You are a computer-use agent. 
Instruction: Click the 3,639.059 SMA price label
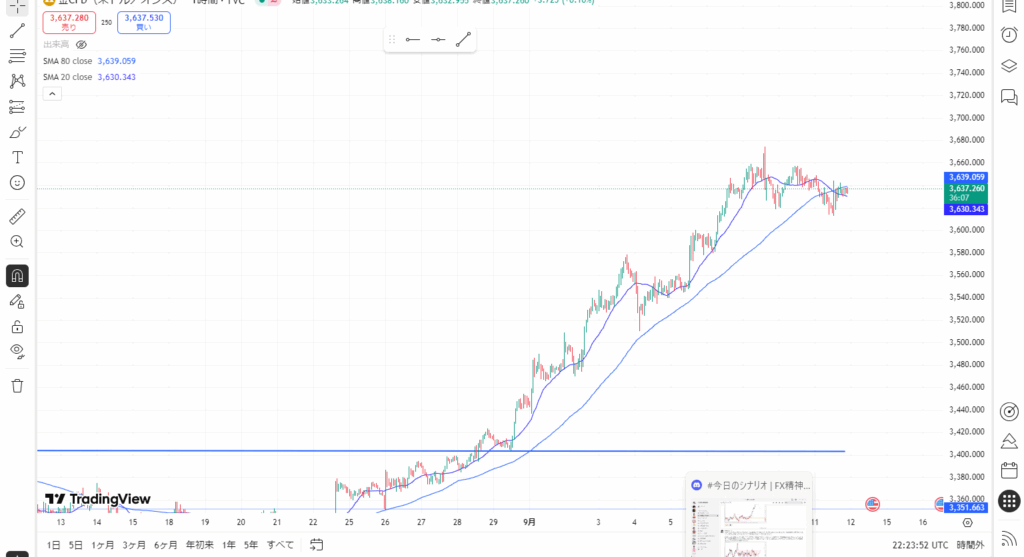tap(966, 177)
